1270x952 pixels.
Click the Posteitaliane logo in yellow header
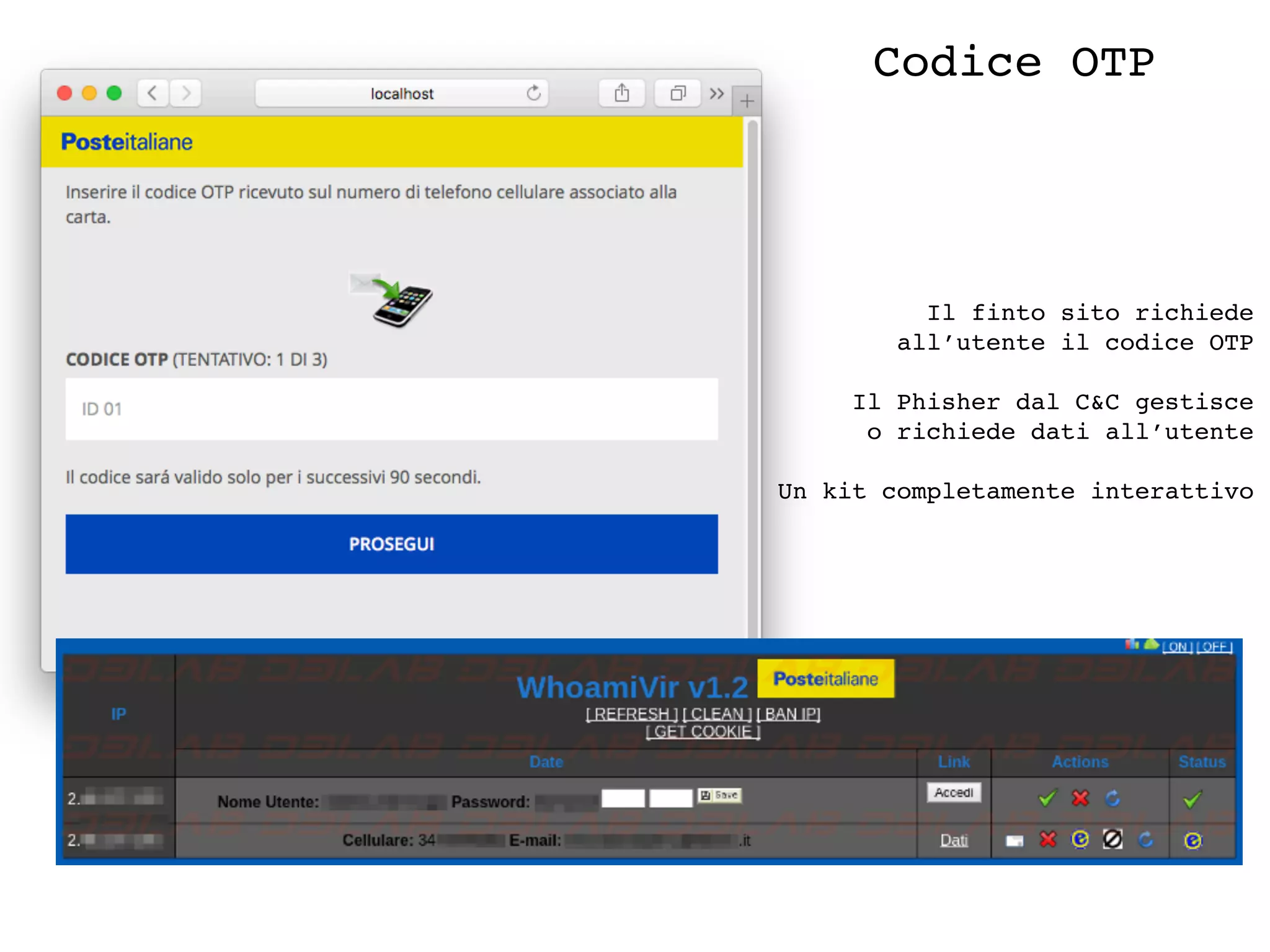[x=127, y=142]
